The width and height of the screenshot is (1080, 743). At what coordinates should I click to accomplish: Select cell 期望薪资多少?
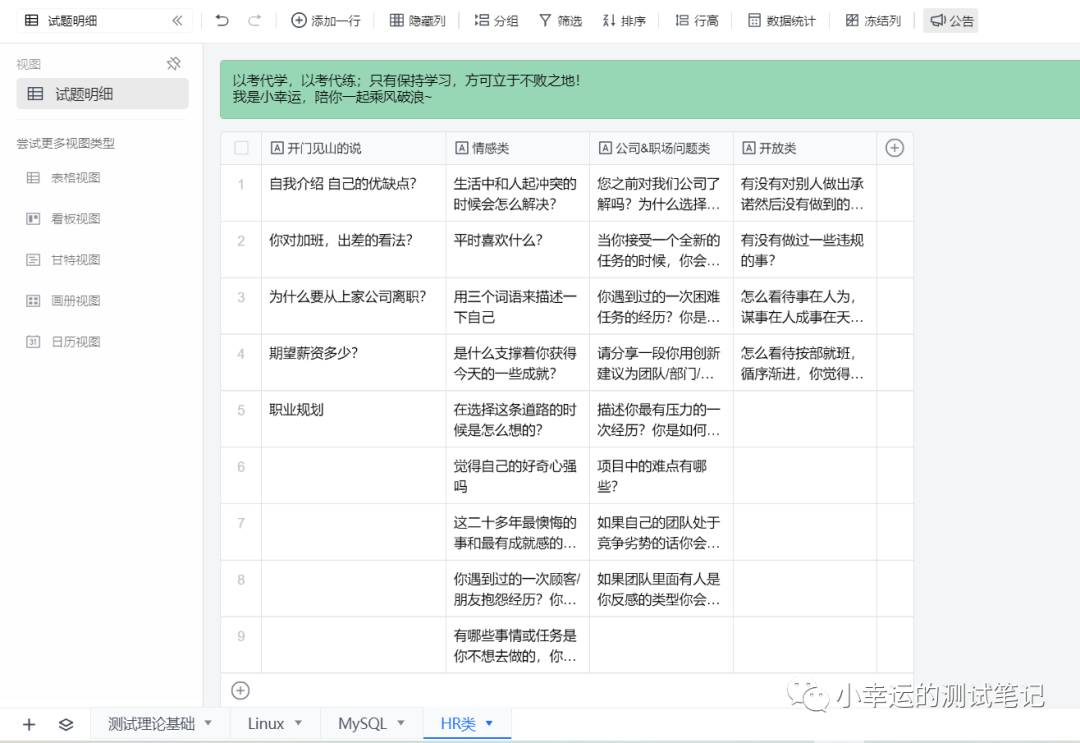pyautogui.click(x=353, y=362)
